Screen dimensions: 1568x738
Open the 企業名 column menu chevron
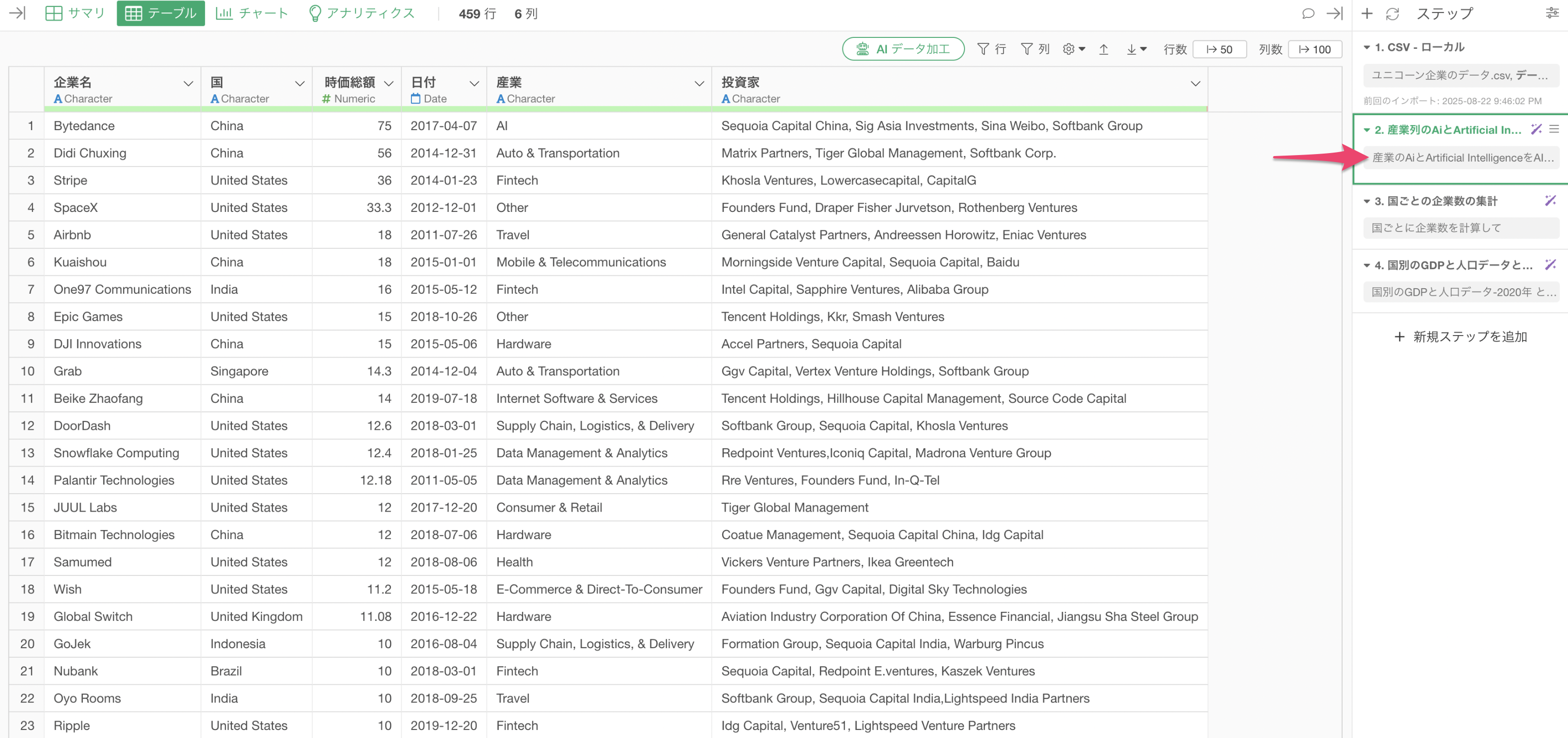pos(188,83)
